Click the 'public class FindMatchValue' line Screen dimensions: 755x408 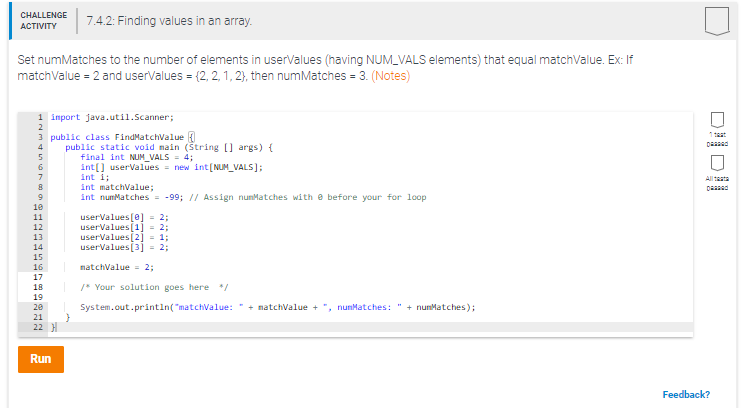(x=122, y=137)
